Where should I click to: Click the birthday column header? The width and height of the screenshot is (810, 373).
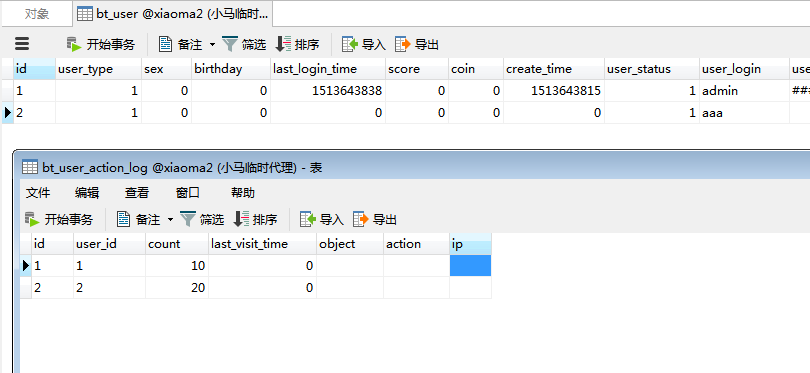231,69
